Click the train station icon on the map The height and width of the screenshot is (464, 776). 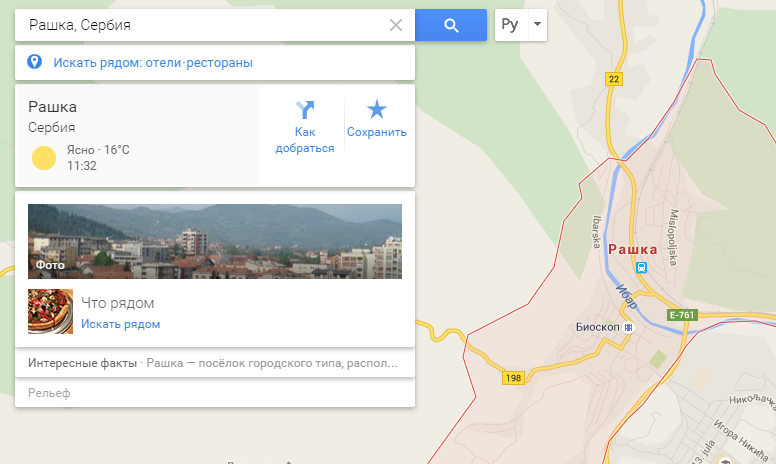coord(641,267)
